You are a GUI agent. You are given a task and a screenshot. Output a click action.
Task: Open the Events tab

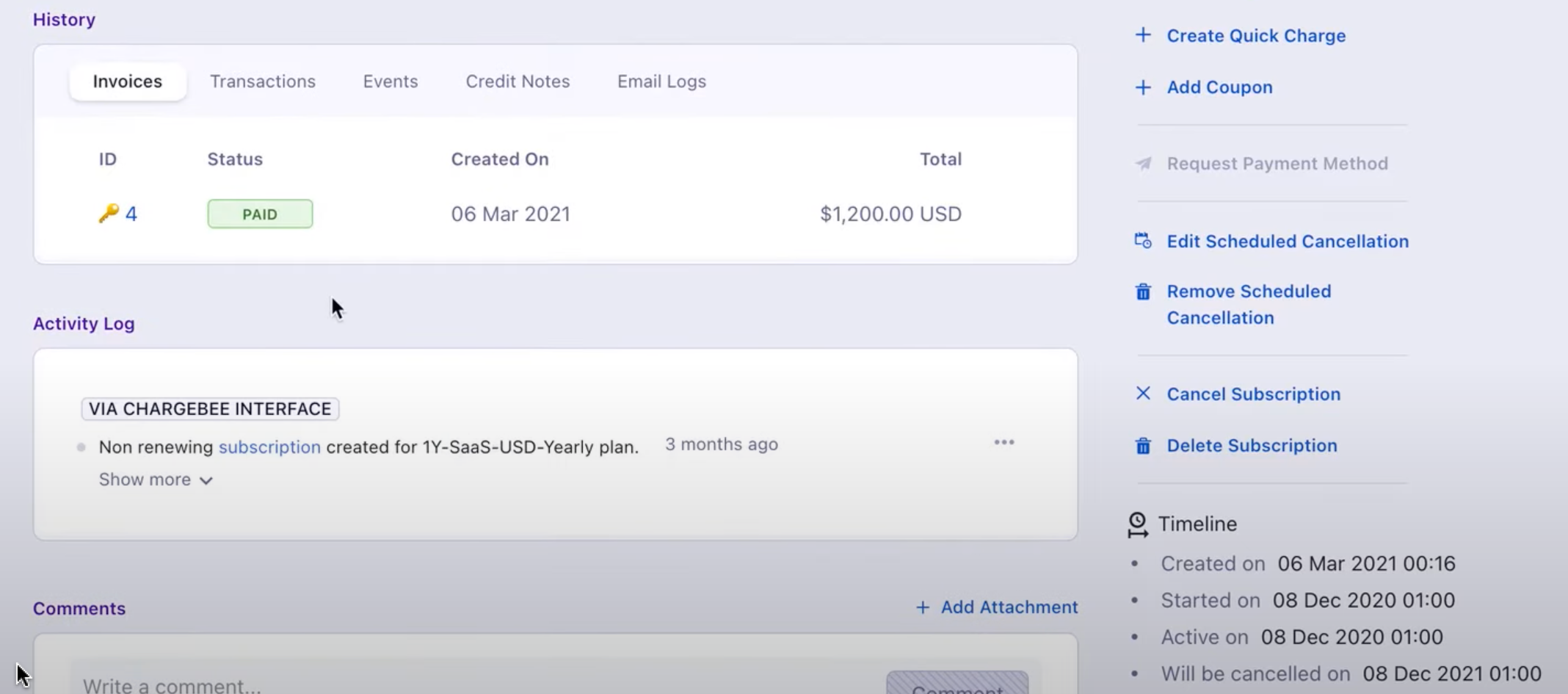[x=391, y=82]
